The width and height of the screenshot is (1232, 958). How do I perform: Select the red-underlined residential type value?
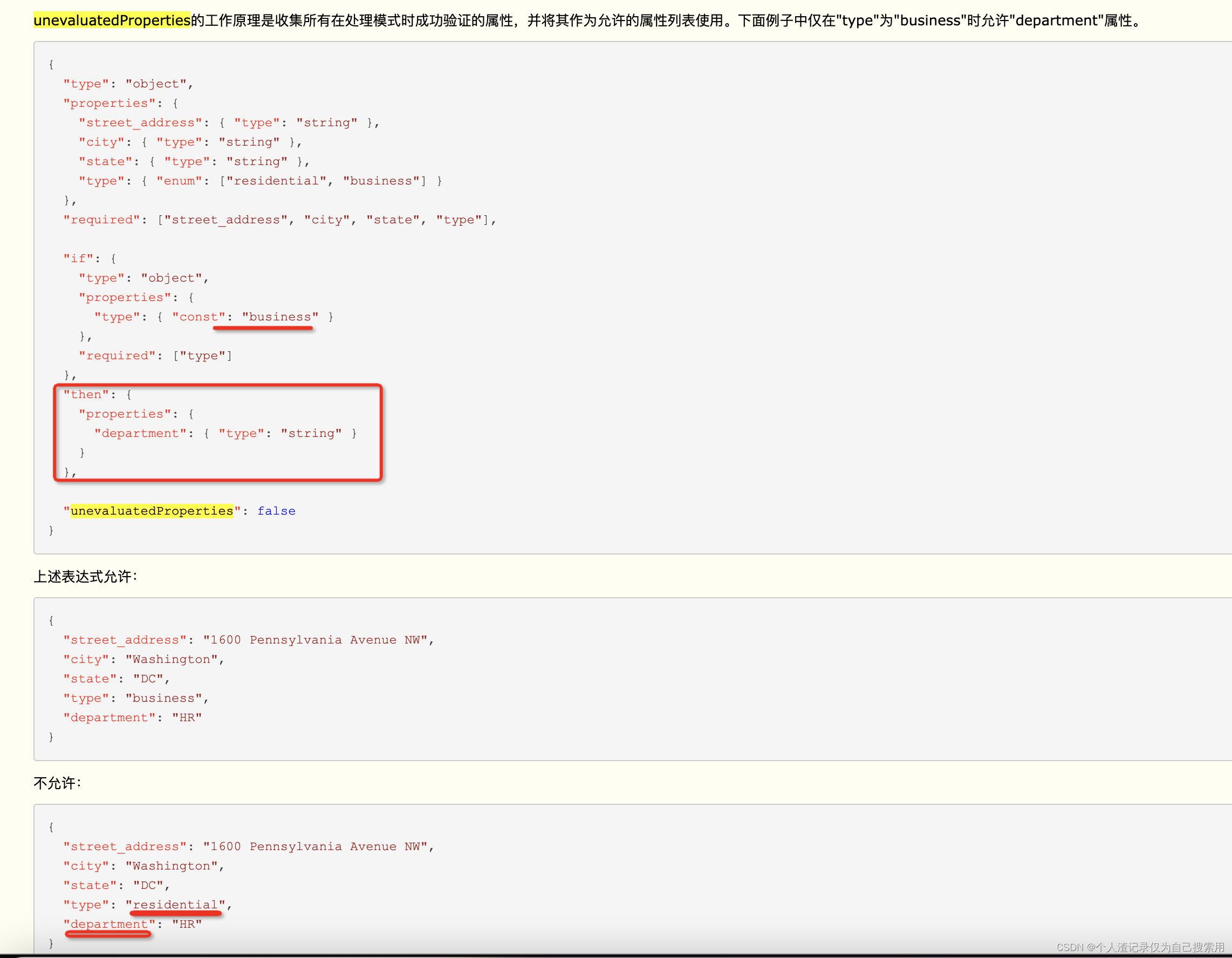pos(175,905)
